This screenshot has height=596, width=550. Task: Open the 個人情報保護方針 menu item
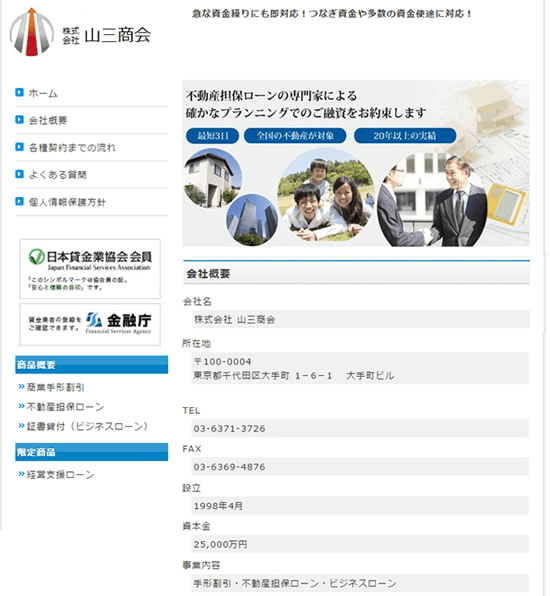(x=67, y=202)
